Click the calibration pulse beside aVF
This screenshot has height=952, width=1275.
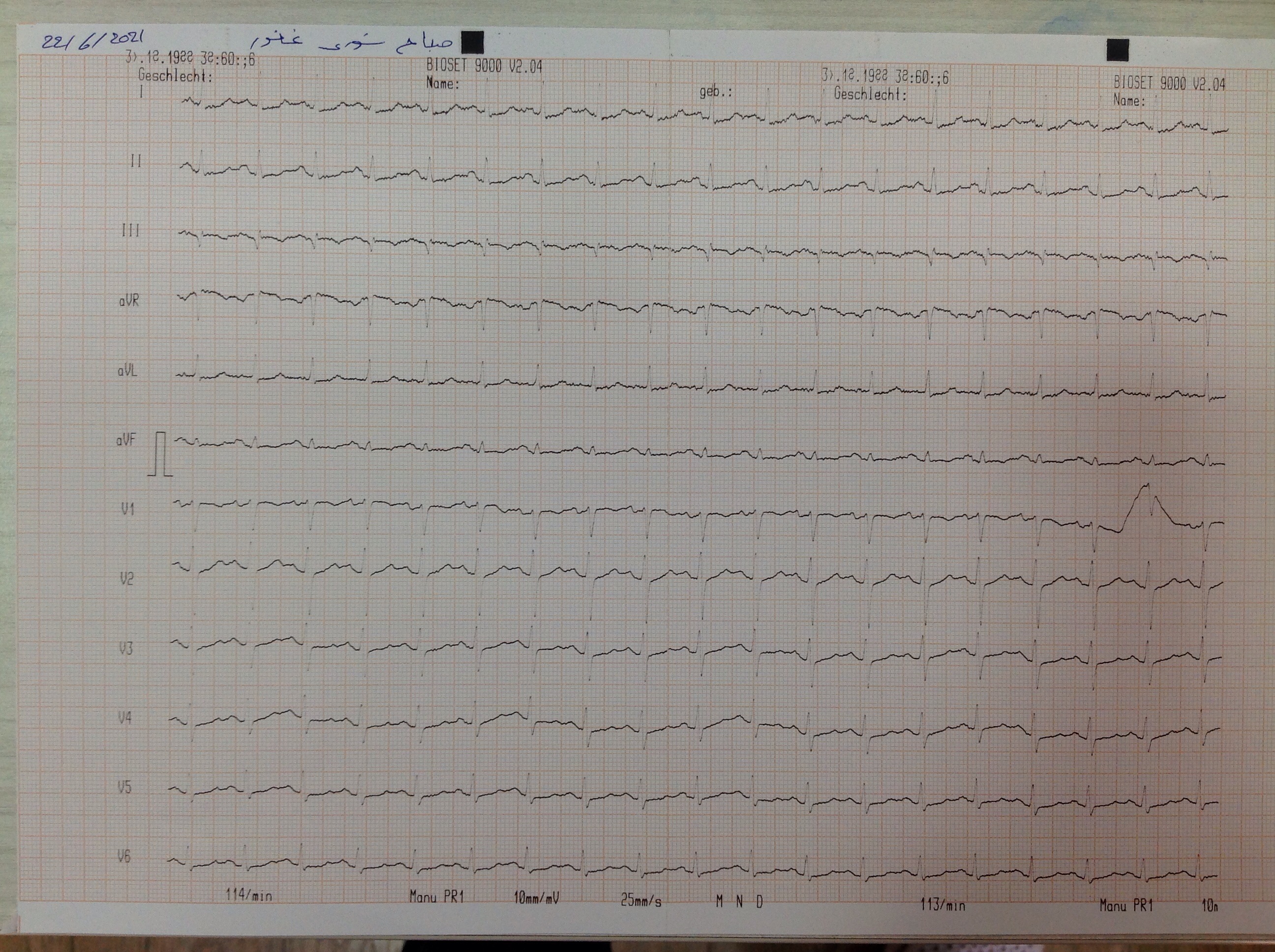(161, 454)
